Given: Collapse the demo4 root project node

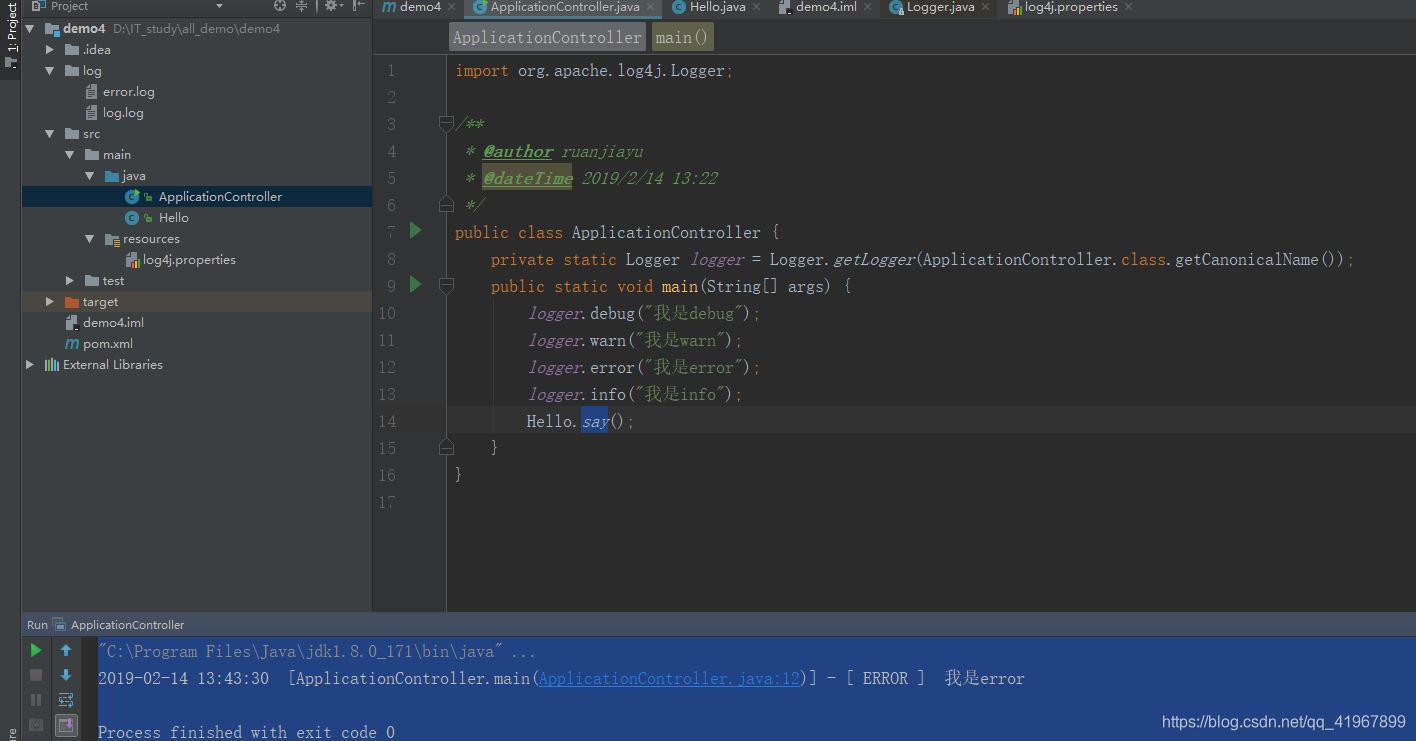Looking at the screenshot, I should 30,29.
